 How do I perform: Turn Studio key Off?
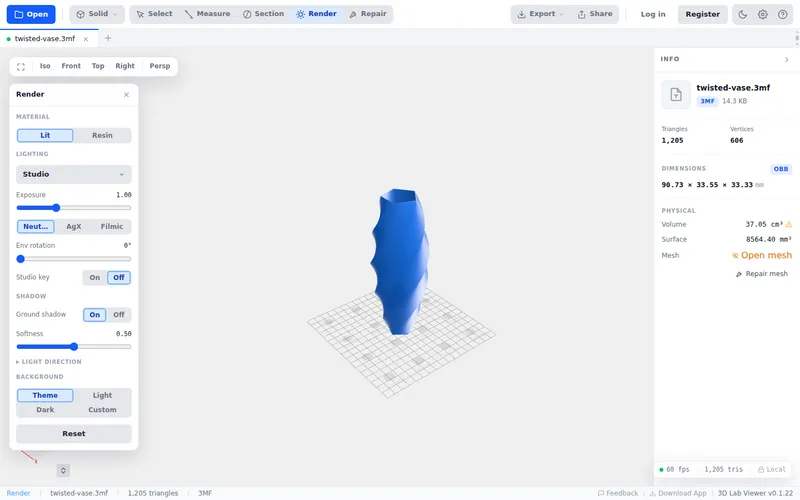pos(119,278)
